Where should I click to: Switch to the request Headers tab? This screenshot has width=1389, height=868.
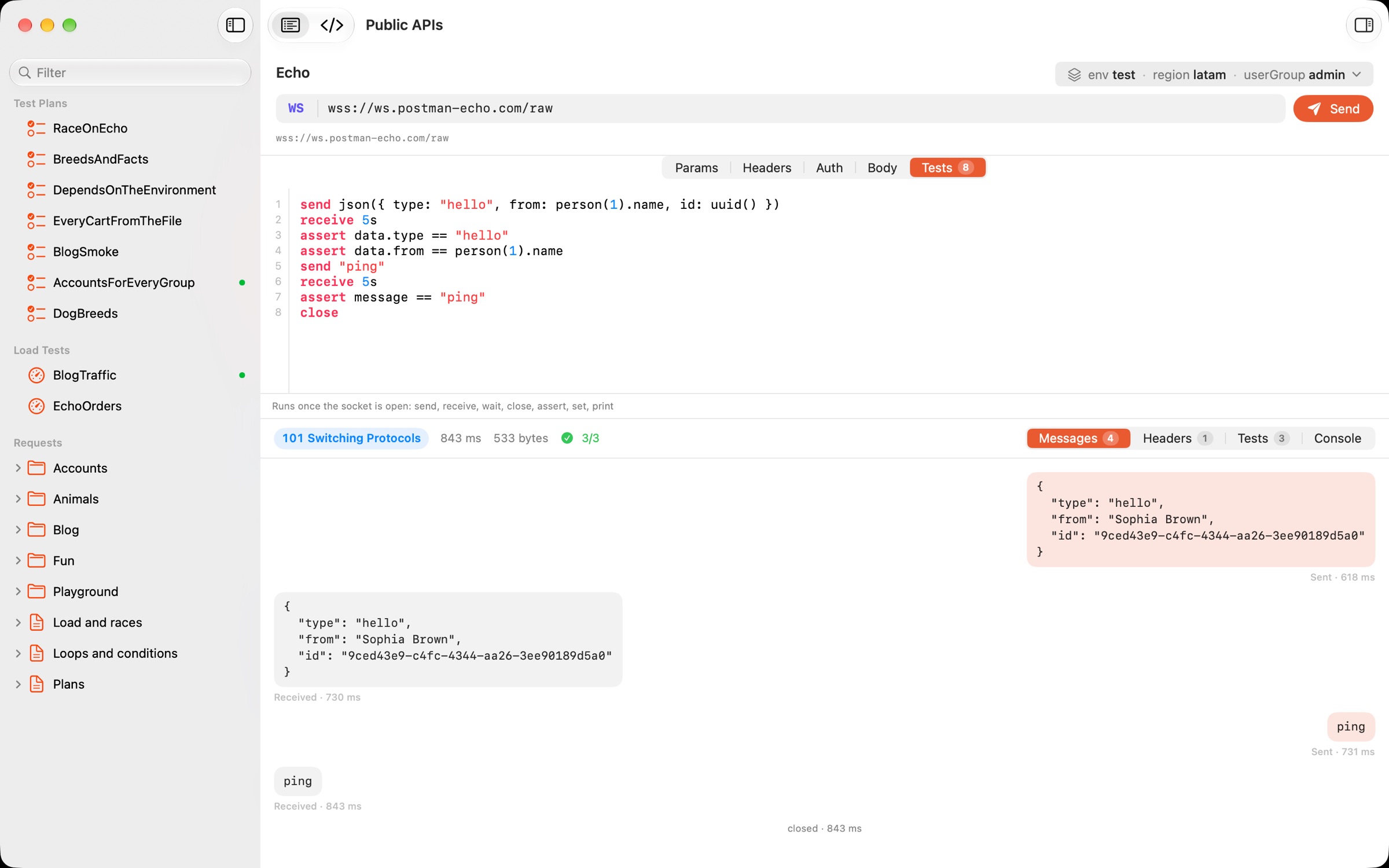tap(767, 168)
